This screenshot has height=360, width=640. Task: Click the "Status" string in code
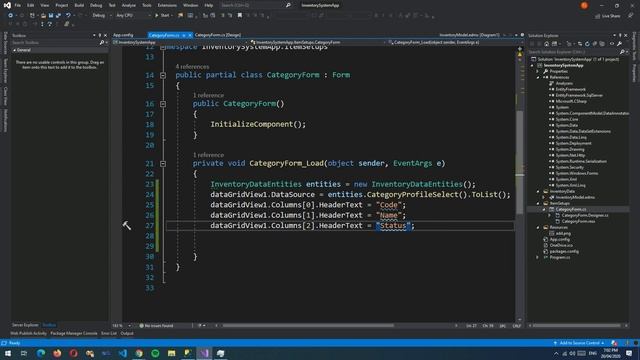point(393,226)
